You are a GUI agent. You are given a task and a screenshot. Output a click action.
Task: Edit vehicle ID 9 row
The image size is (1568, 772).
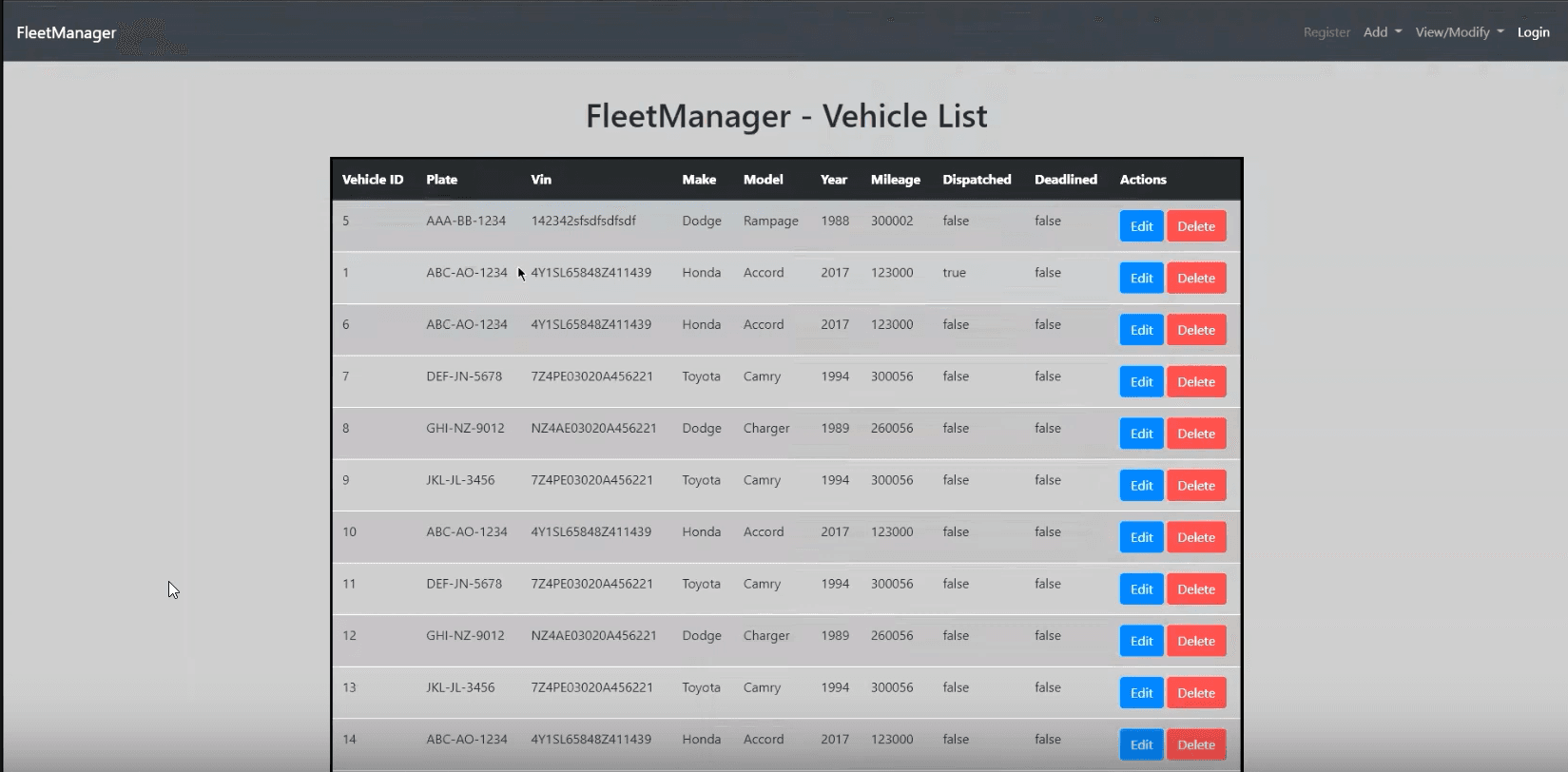1142,486
